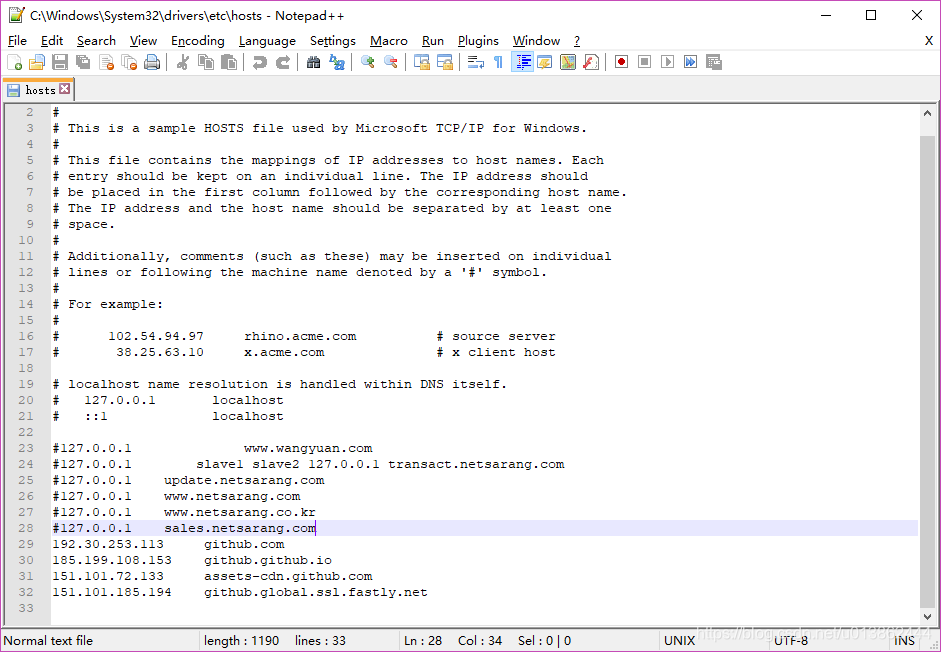
Task: Open the Plugins menu
Action: [478, 41]
